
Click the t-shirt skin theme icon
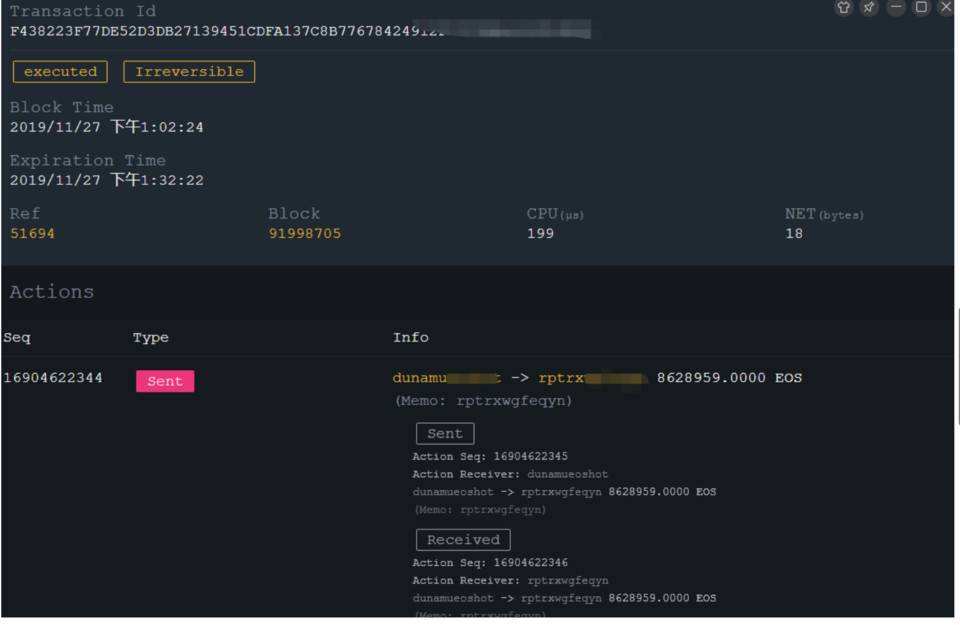coord(844,8)
